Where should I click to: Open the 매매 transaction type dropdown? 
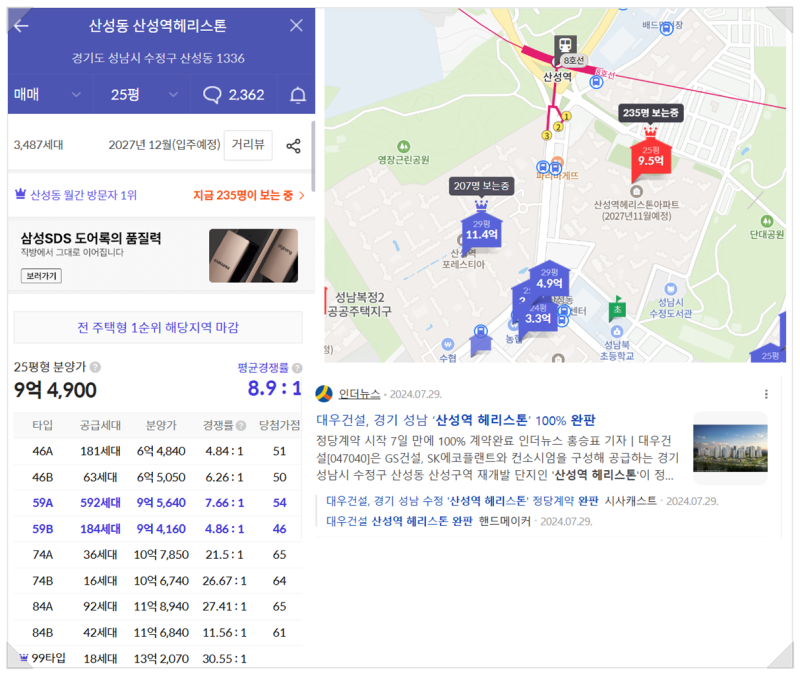(47, 94)
